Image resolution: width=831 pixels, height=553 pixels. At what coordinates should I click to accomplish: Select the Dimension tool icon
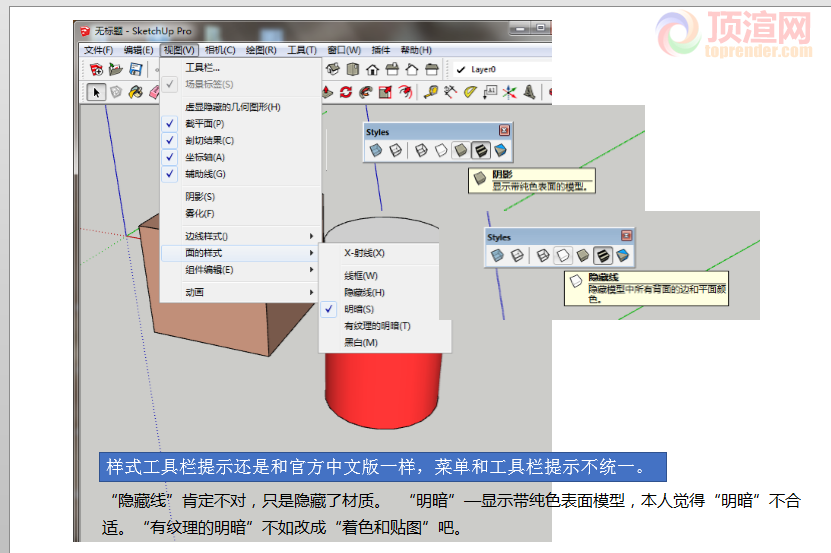[x=450, y=92]
